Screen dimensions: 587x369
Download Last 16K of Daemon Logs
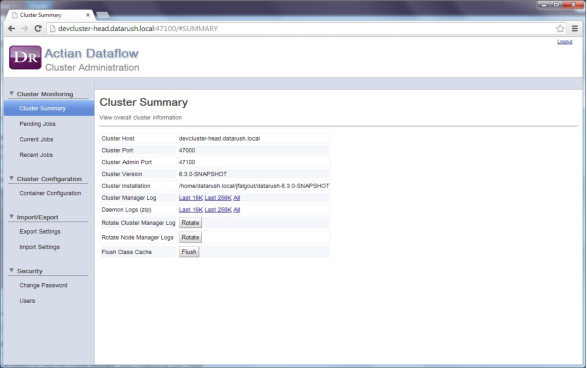click(191, 210)
